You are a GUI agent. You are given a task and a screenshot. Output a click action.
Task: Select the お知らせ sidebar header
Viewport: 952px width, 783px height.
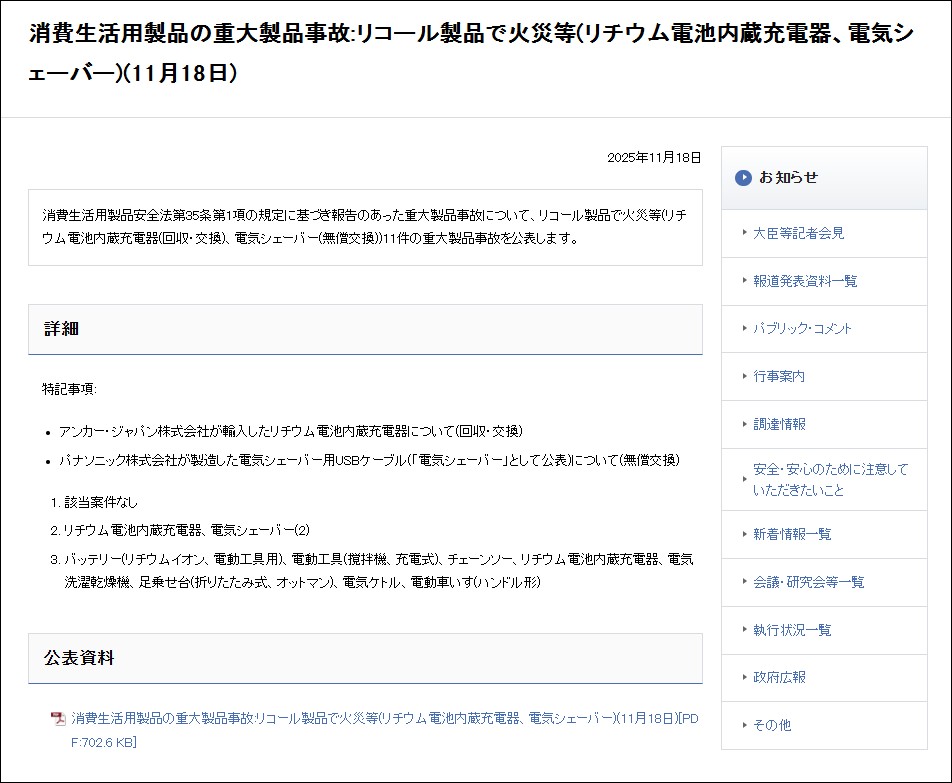pos(790,178)
